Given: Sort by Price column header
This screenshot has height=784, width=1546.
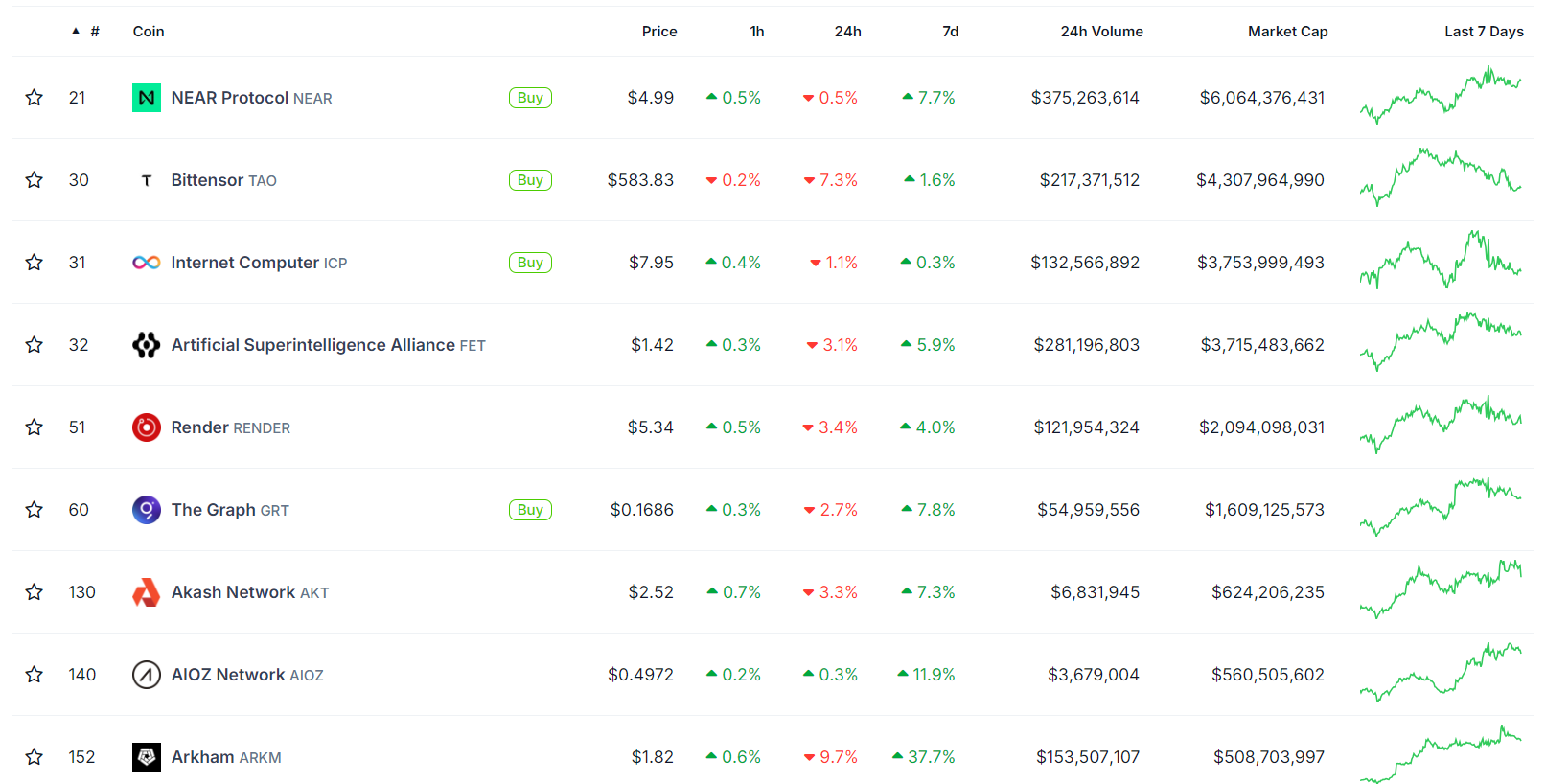Looking at the screenshot, I should pos(659,32).
